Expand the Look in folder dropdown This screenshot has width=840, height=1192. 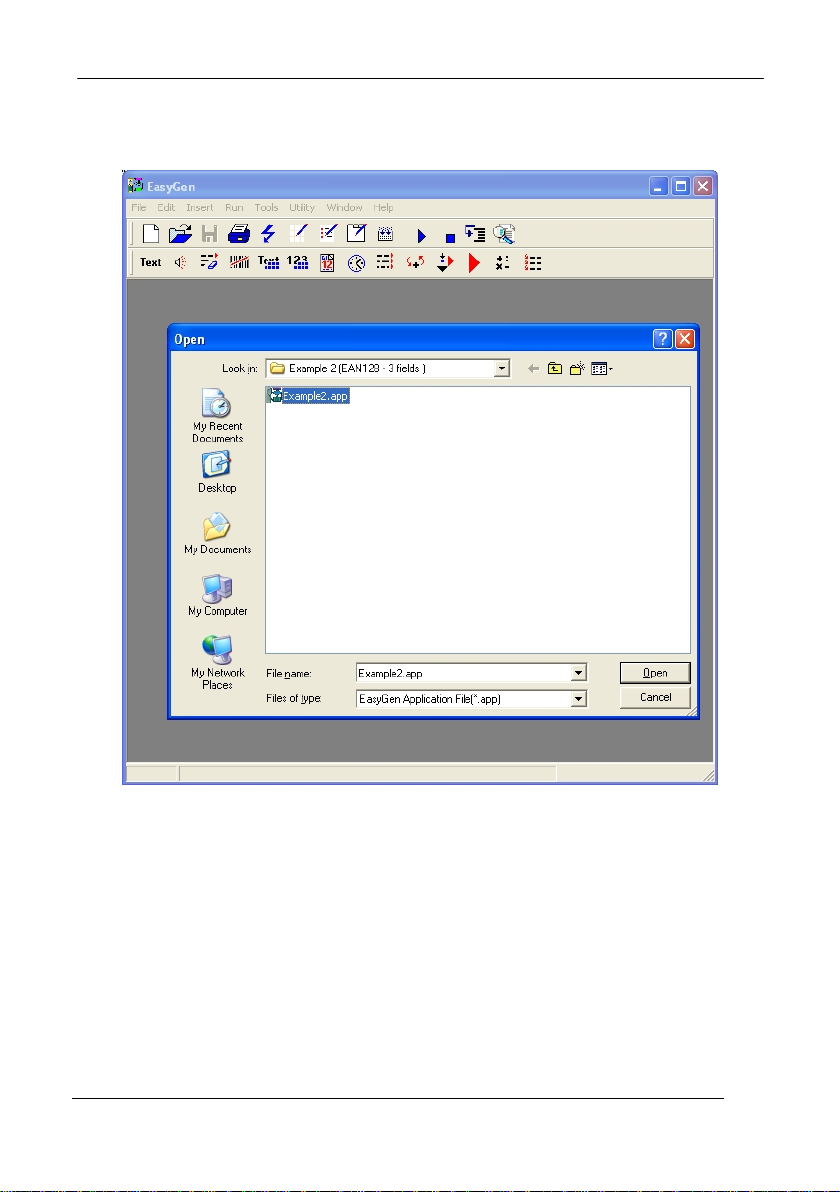502,369
